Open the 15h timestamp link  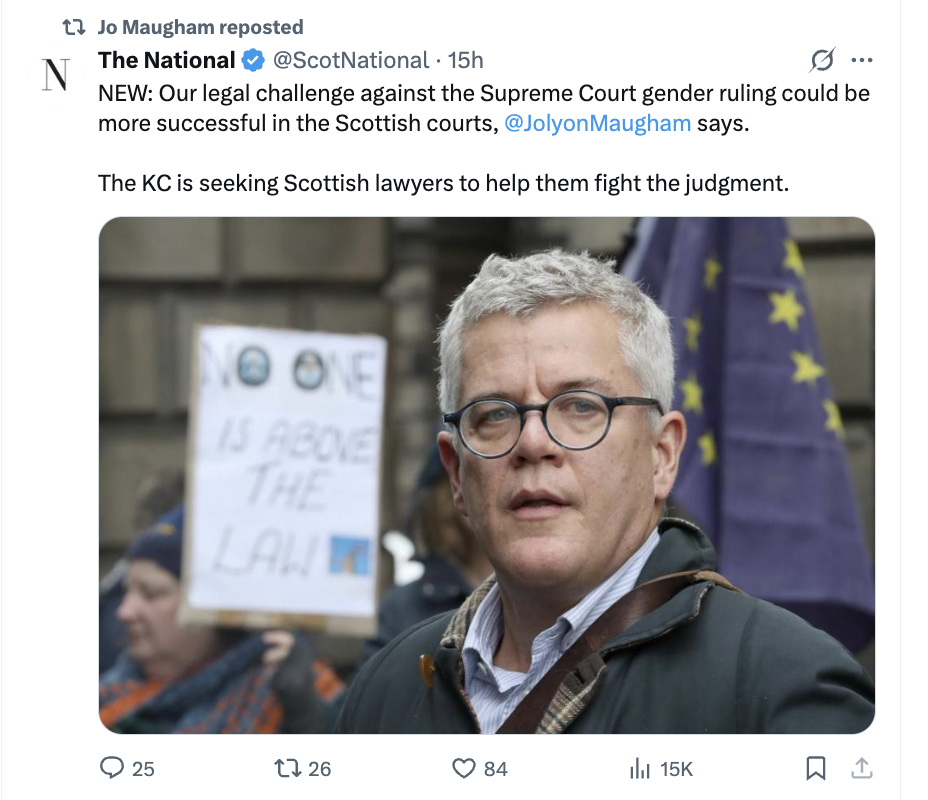point(465,60)
